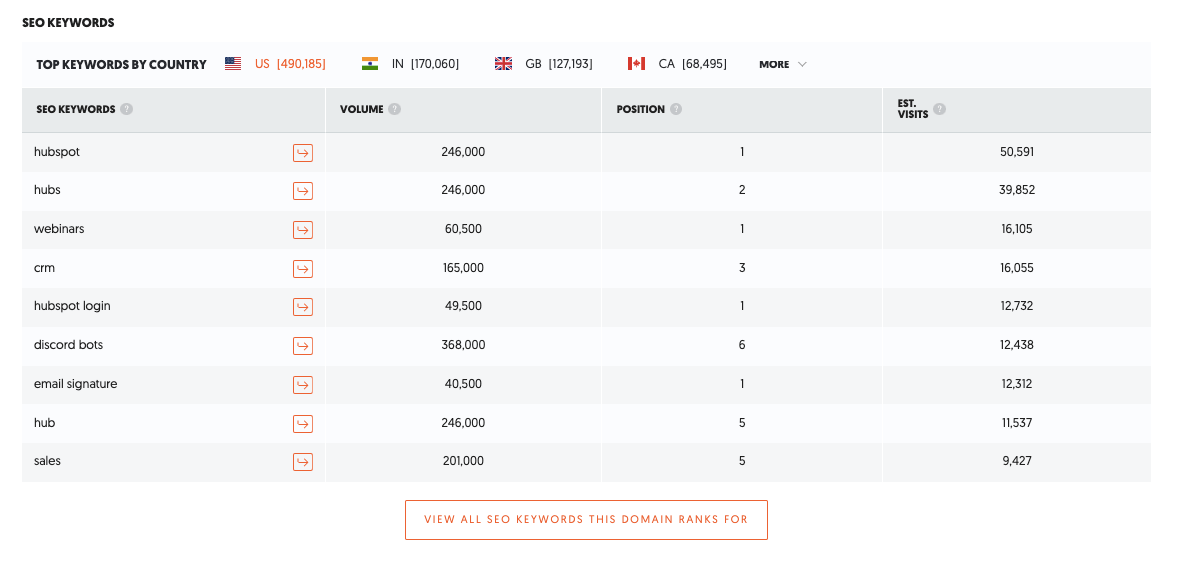
Task: Click help icon next to Volume header
Action: [x=395, y=110]
